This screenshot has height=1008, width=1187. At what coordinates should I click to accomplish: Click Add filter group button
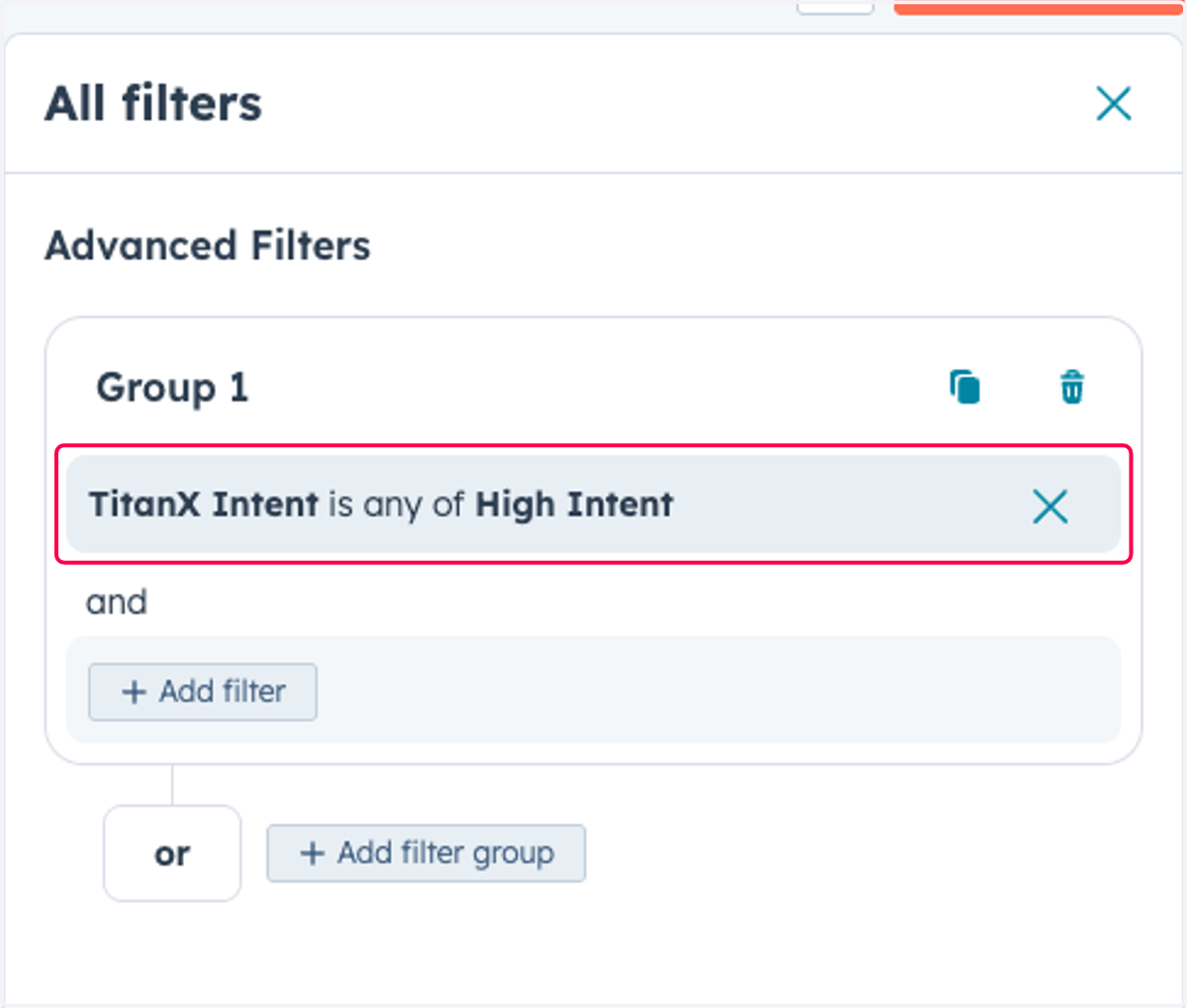(426, 853)
